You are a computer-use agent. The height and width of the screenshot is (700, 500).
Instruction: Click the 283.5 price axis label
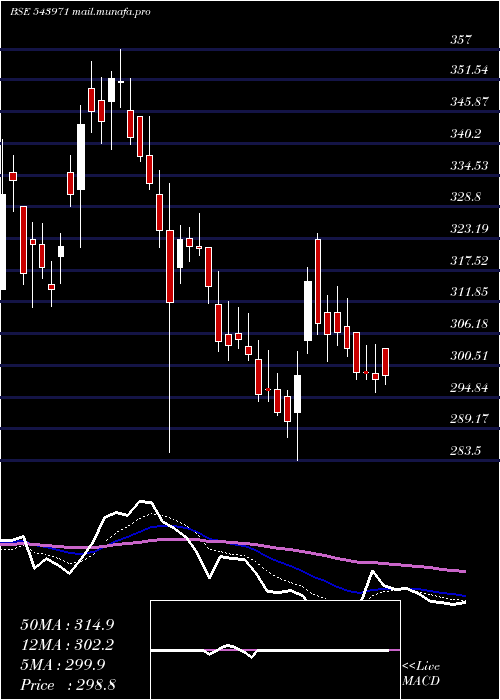point(466,451)
